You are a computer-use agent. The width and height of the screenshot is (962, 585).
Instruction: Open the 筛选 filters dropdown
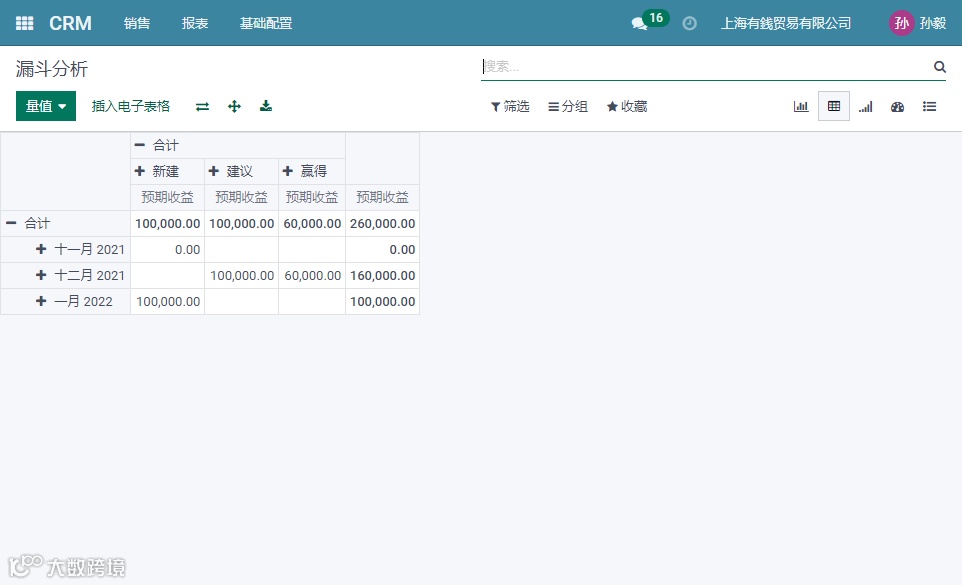[510, 107]
